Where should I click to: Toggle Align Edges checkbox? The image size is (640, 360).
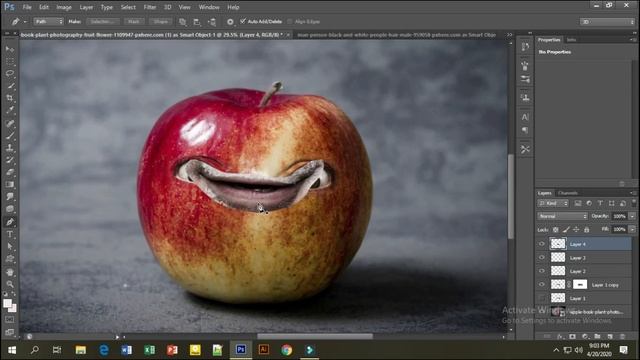coord(290,21)
